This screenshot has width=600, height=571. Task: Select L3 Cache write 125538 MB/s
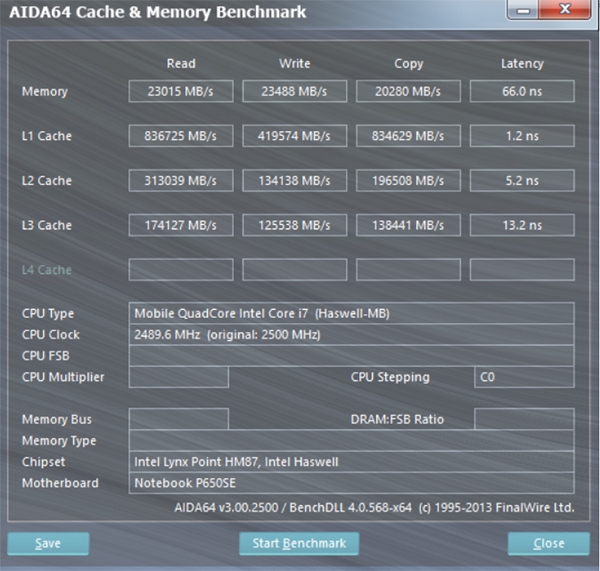(x=295, y=225)
